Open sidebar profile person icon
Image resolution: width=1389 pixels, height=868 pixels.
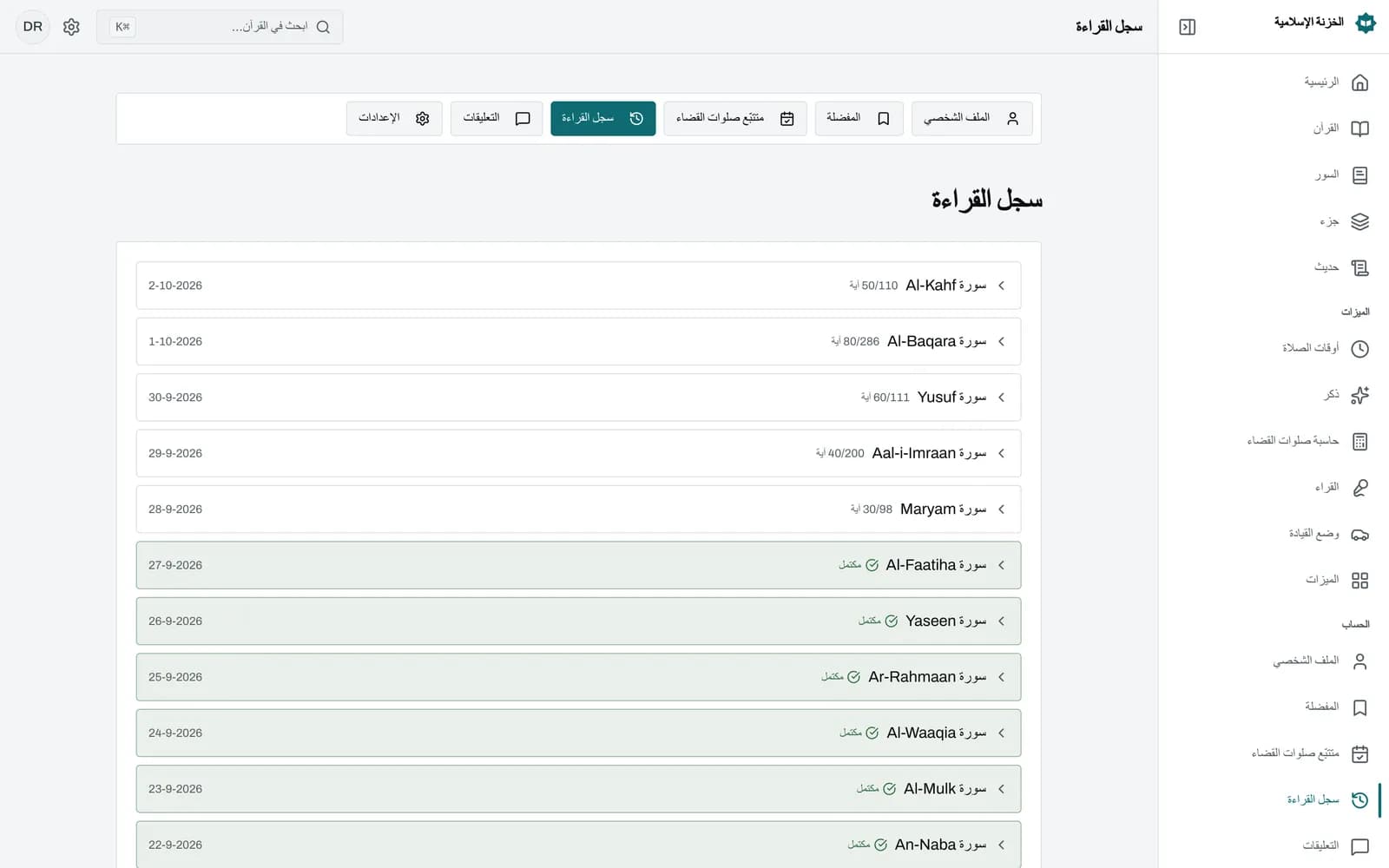click(x=1359, y=661)
